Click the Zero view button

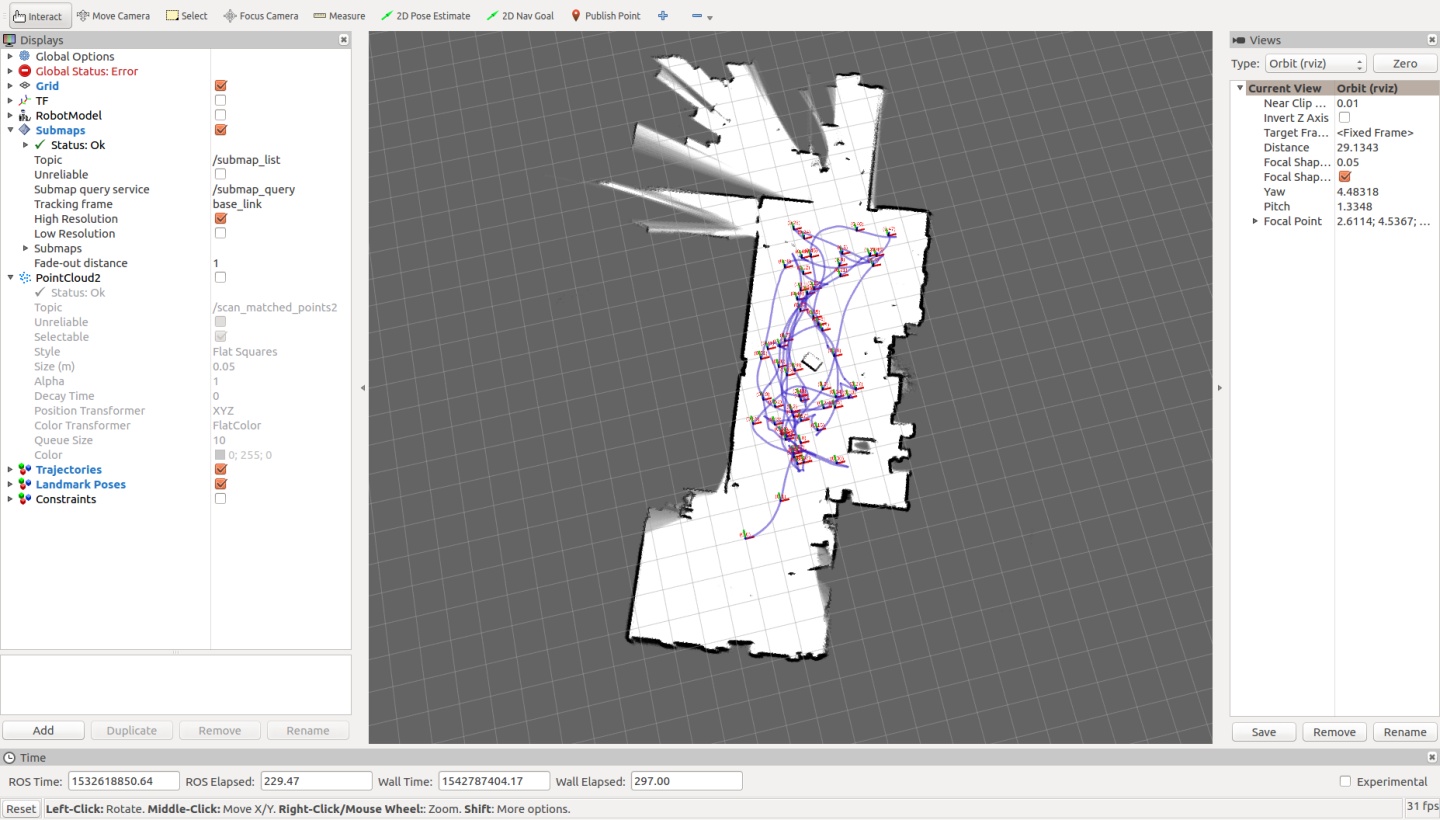tap(1404, 63)
